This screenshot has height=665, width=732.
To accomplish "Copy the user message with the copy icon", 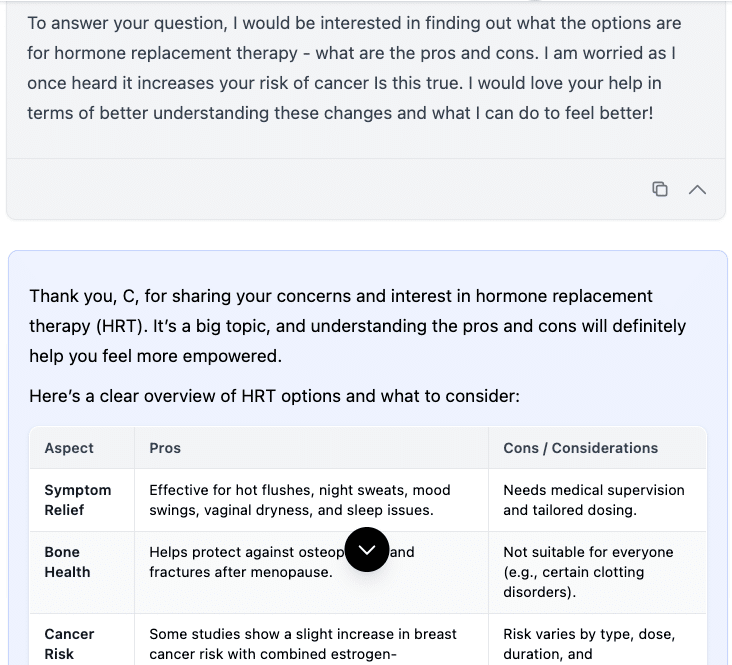I will [x=660, y=189].
